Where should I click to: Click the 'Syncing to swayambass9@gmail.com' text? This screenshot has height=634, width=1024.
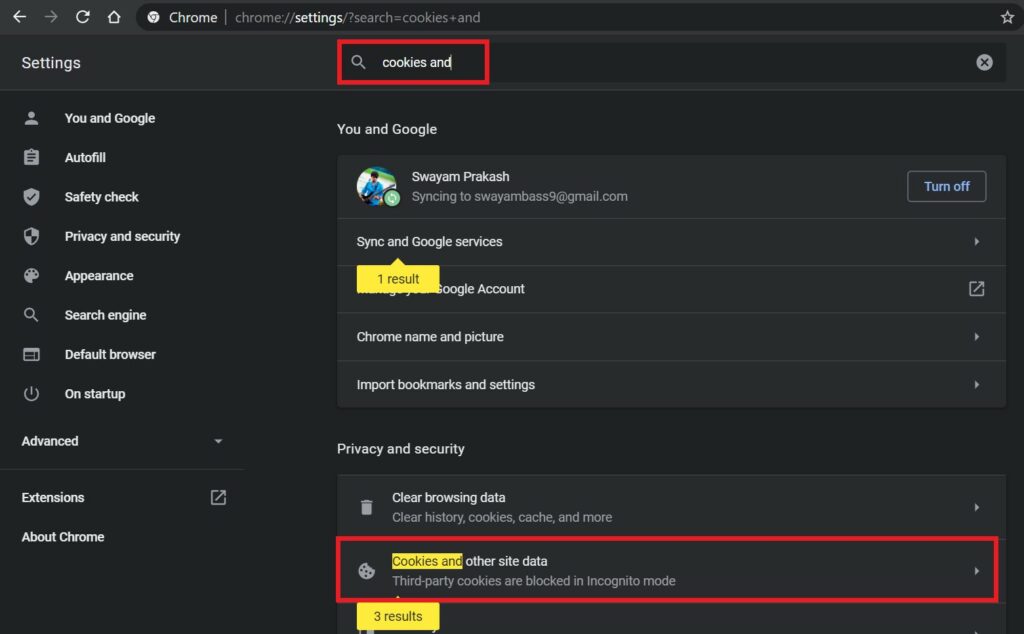click(519, 197)
